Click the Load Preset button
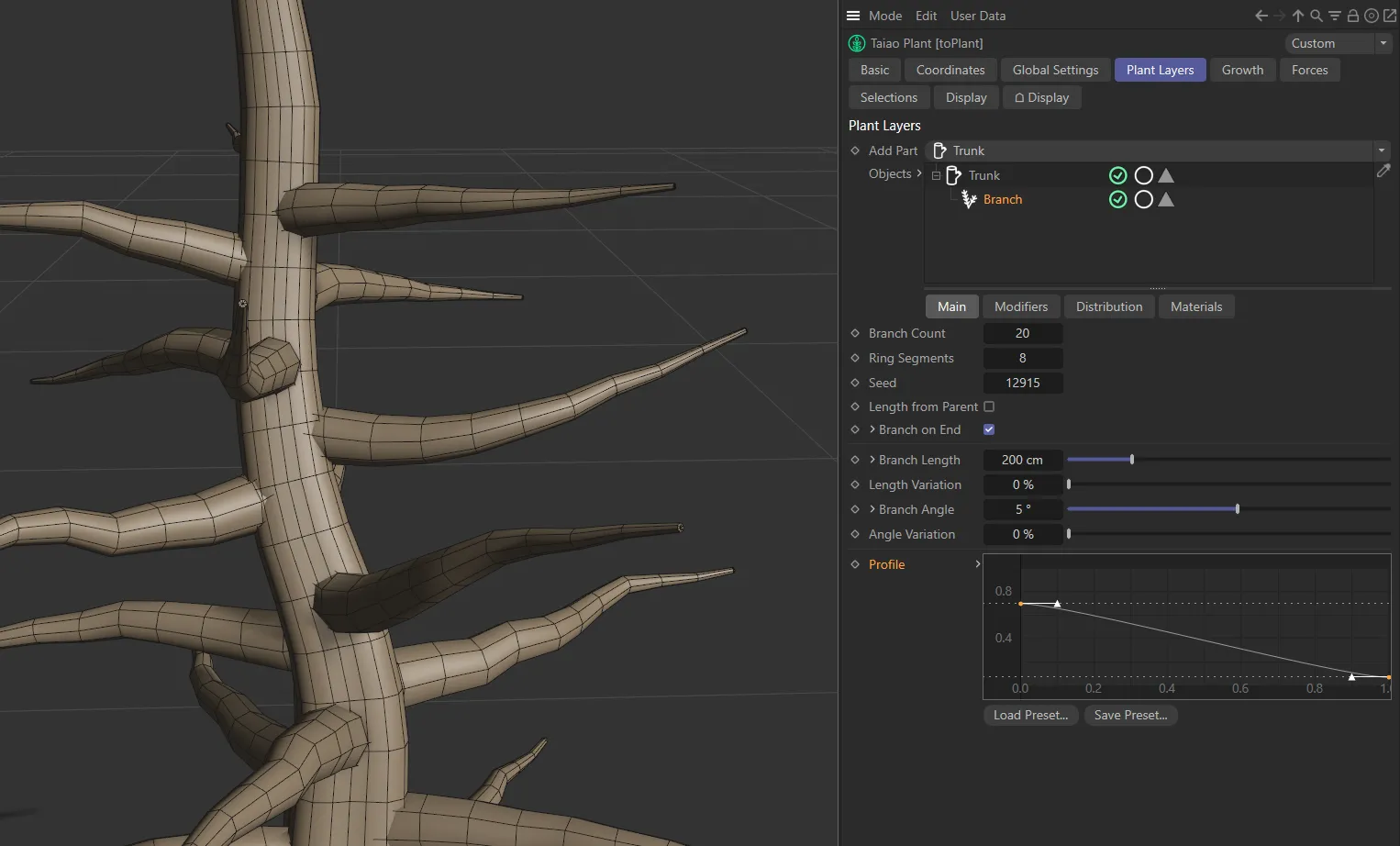 click(1030, 715)
